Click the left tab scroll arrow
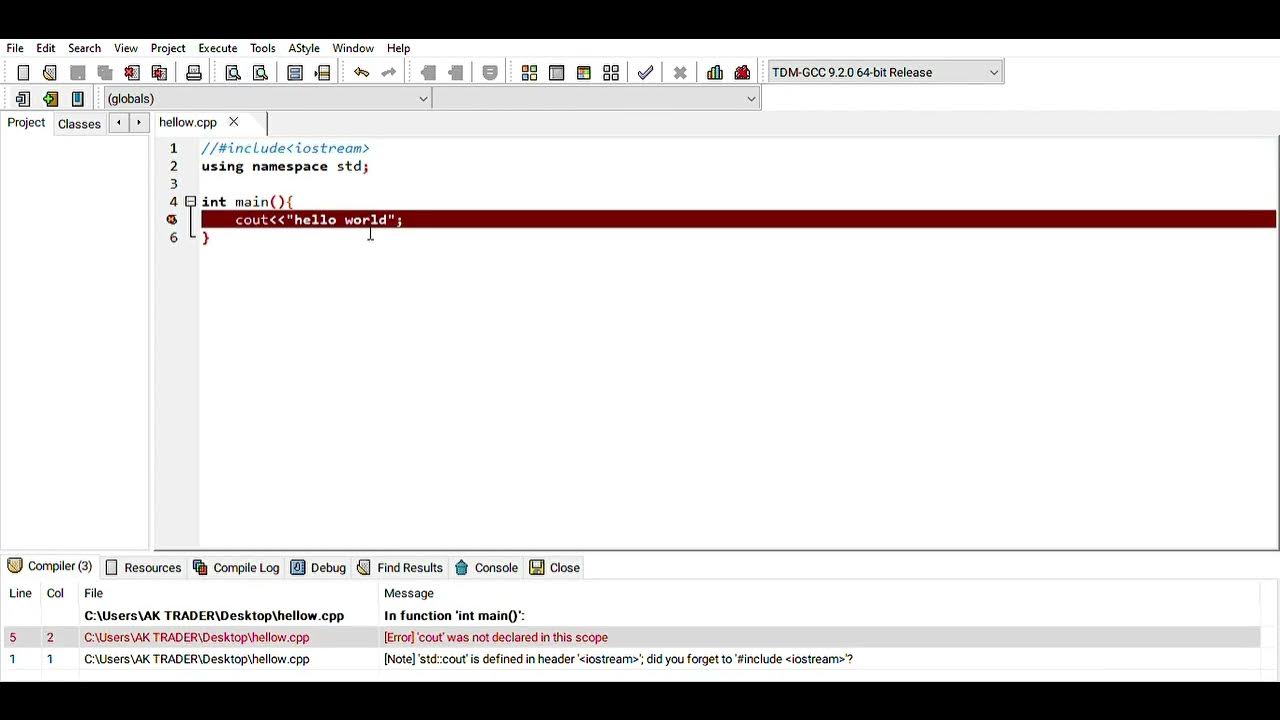 coord(118,122)
